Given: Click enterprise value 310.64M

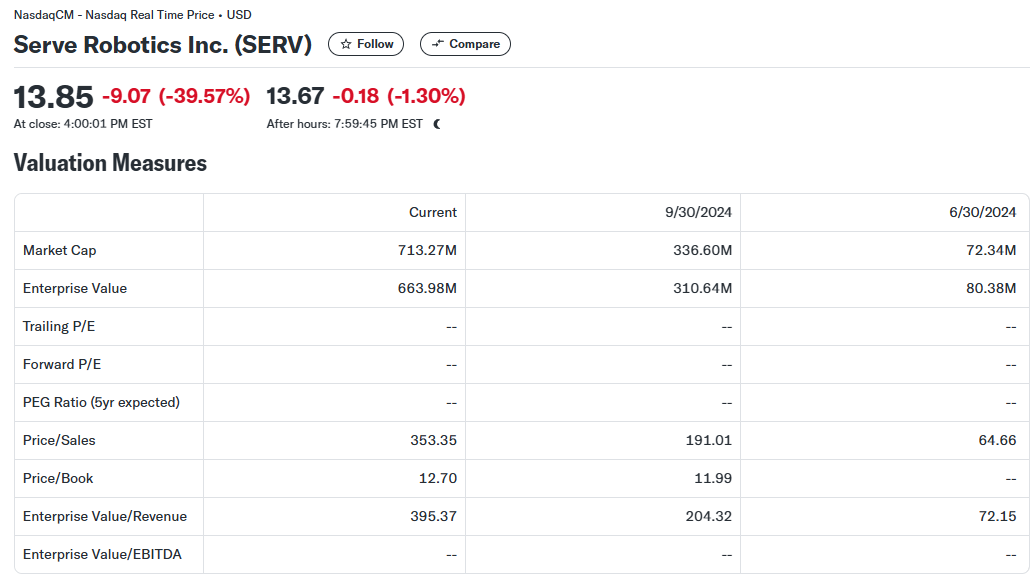Looking at the screenshot, I should [702, 289].
